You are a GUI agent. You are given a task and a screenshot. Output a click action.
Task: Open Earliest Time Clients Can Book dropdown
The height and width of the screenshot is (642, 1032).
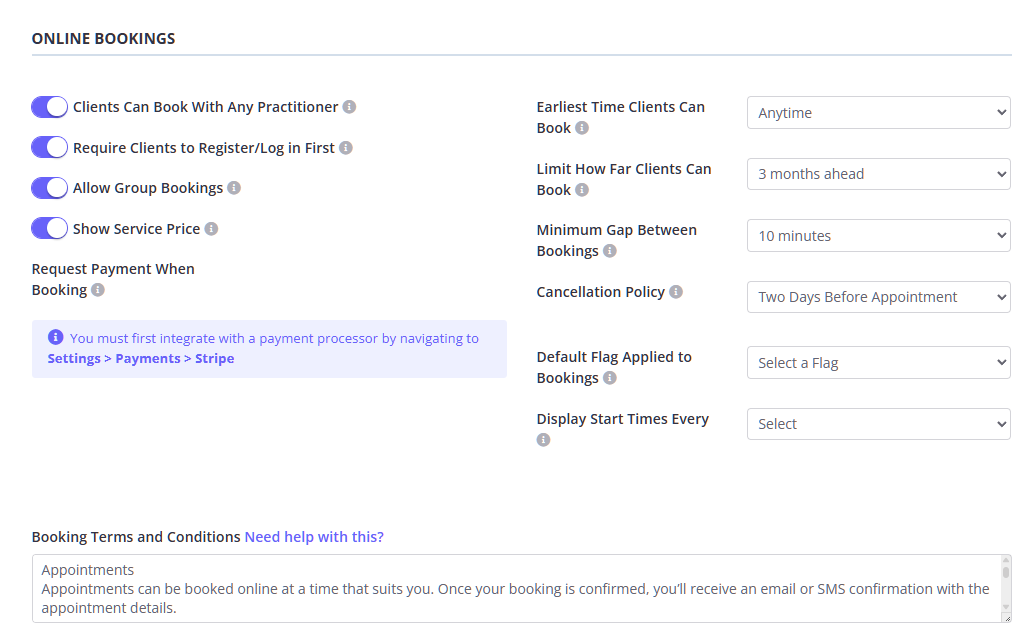(x=878, y=113)
